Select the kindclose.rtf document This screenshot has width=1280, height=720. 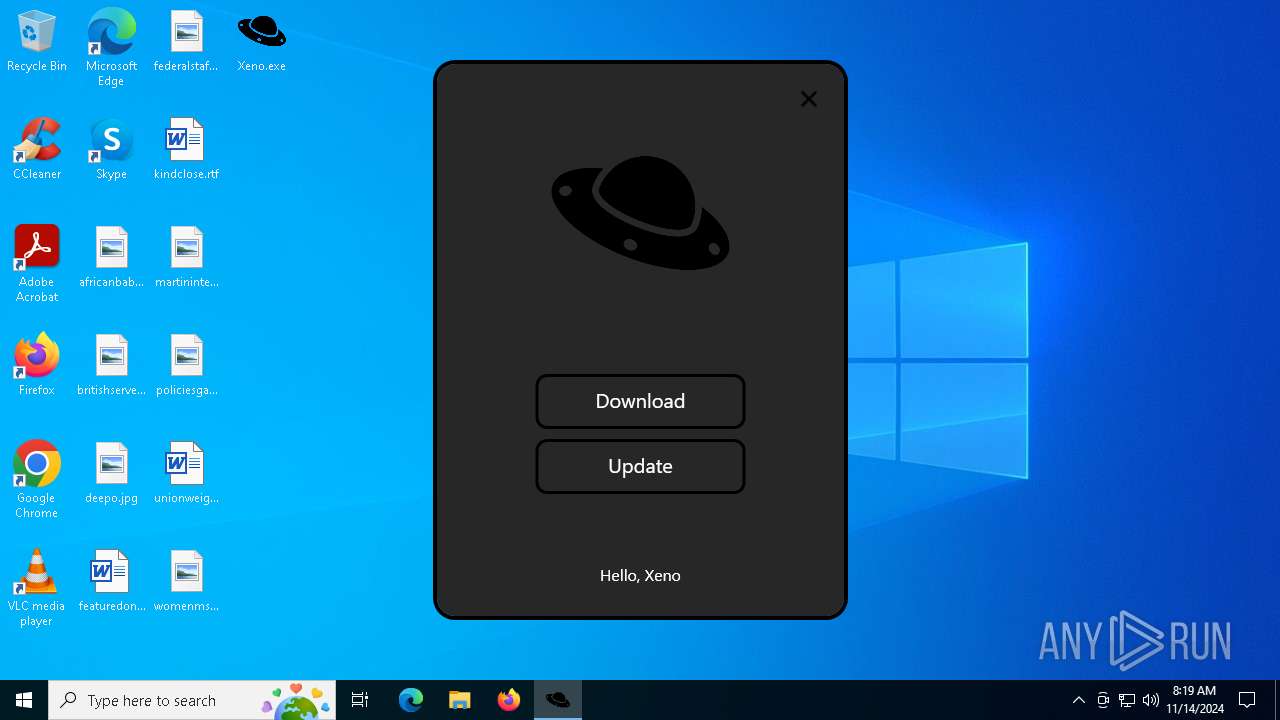pyautogui.click(x=186, y=150)
